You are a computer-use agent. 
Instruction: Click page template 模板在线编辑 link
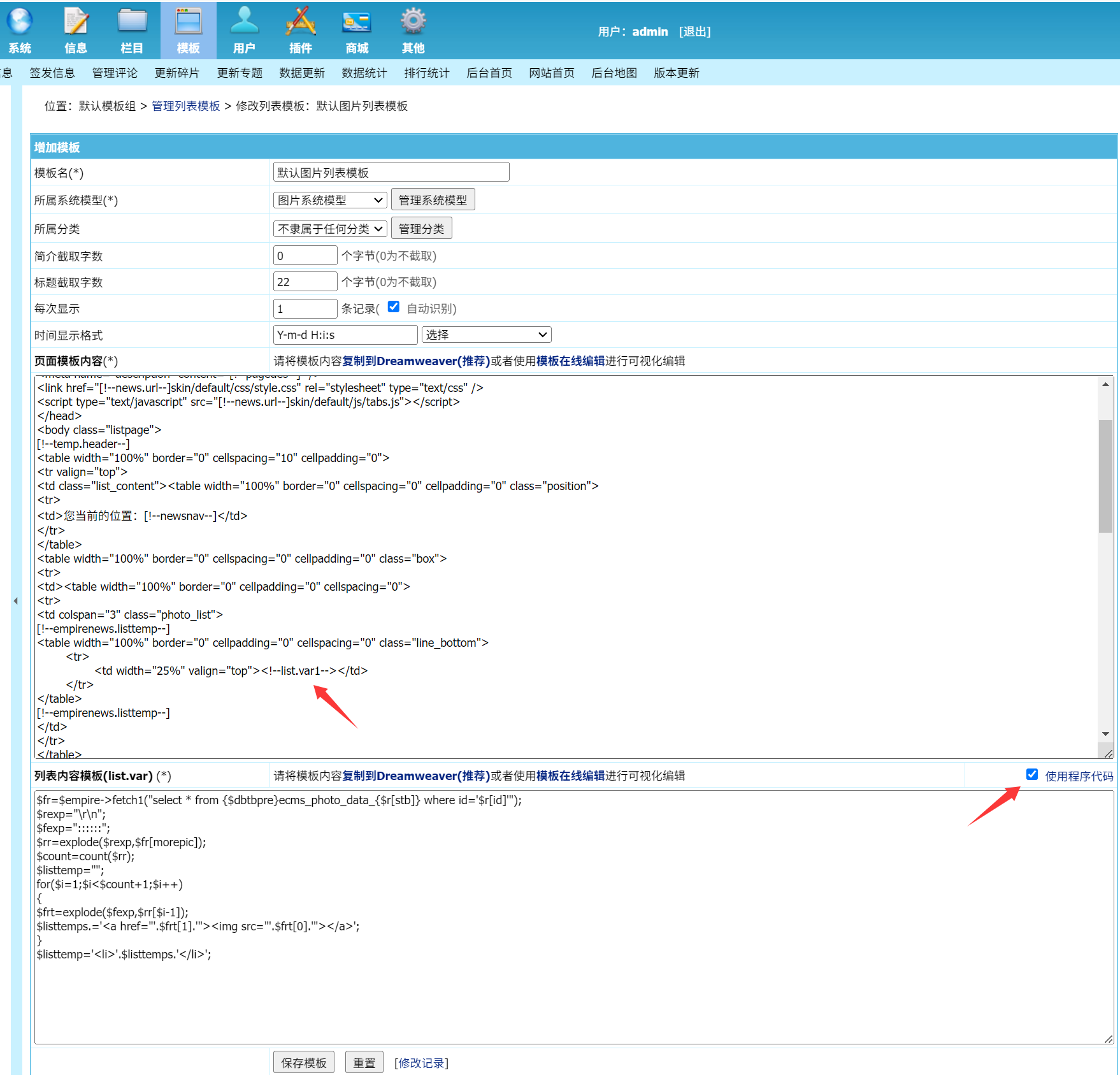pyautogui.click(x=571, y=361)
